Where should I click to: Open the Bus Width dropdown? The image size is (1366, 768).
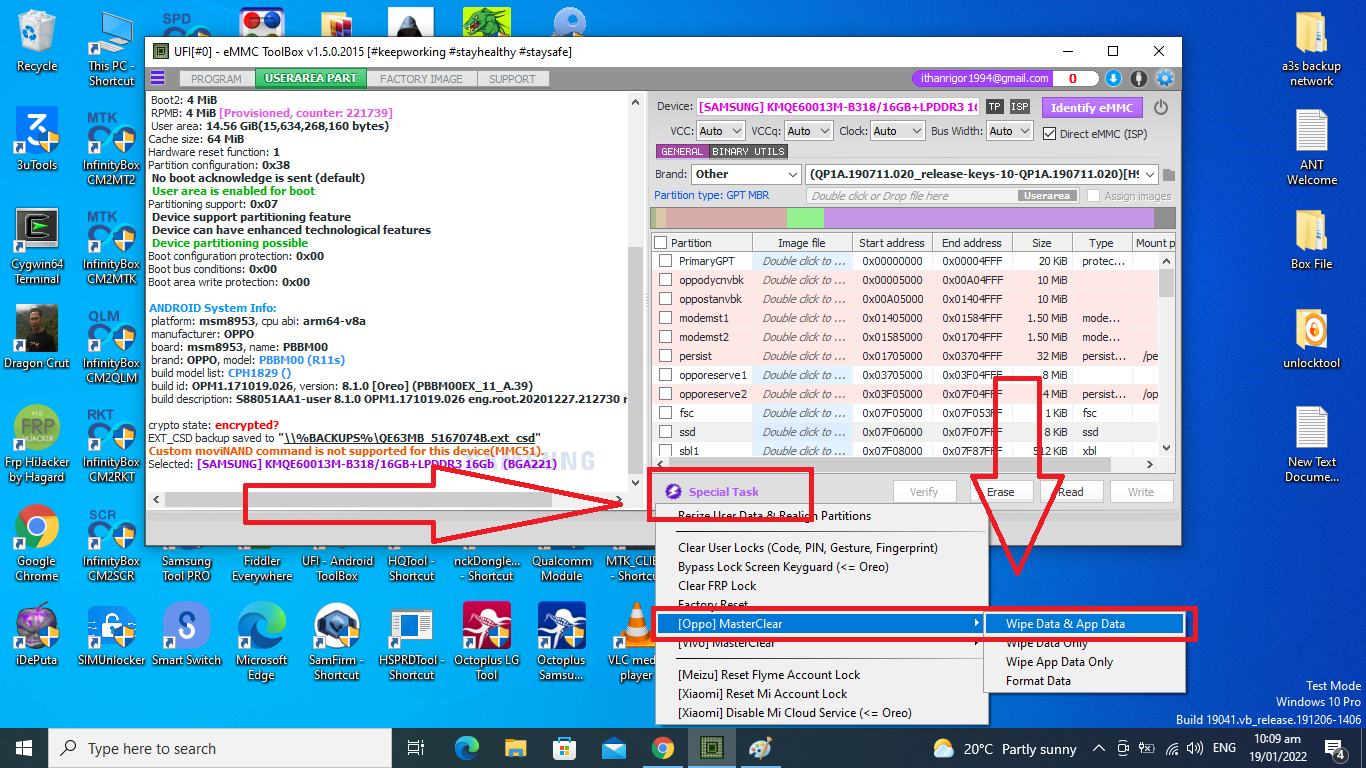(1011, 131)
